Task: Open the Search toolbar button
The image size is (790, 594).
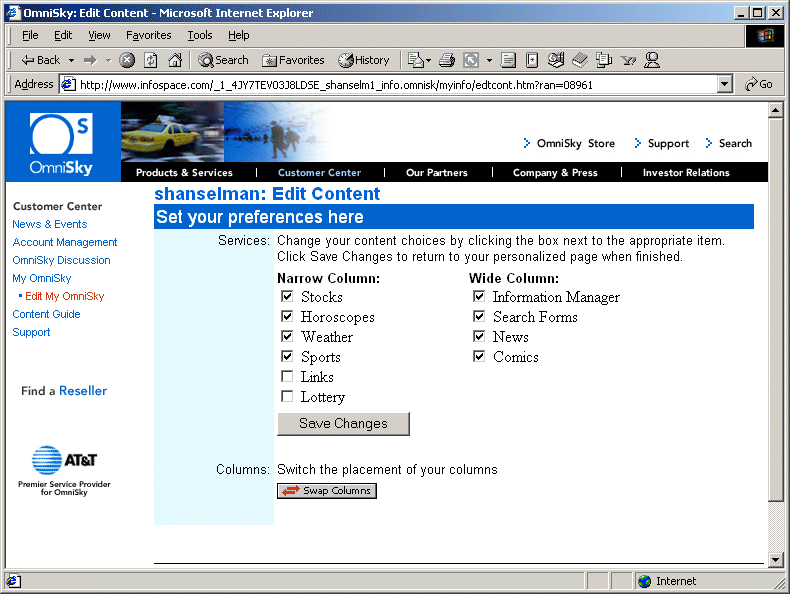Action: (x=223, y=60)
